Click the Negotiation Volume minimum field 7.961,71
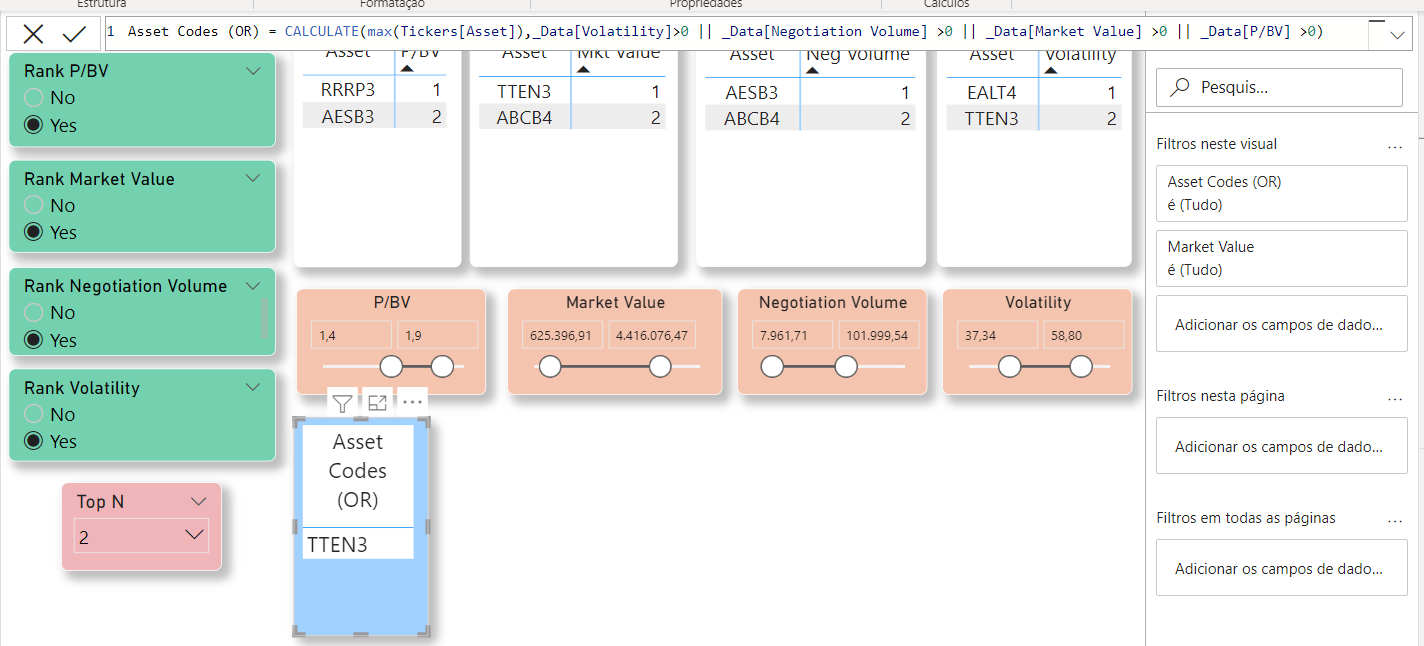The width and height of the screenshot is (1424, 646). 792,336
